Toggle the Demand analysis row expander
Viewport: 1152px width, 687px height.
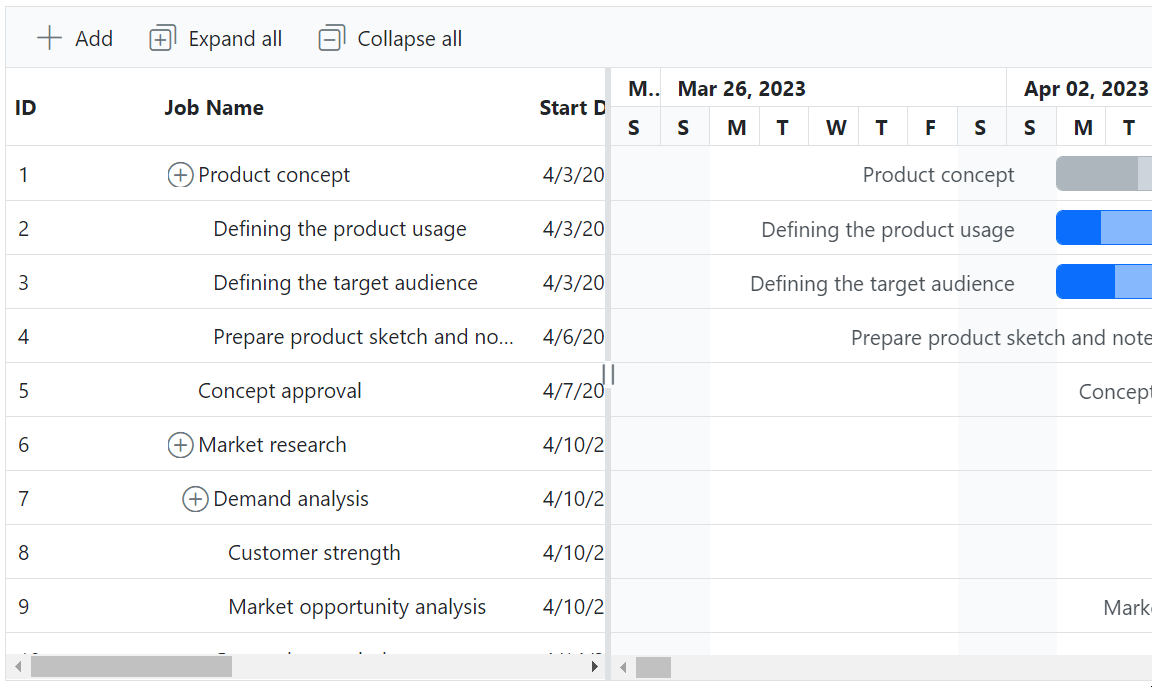tap(195, 499)
